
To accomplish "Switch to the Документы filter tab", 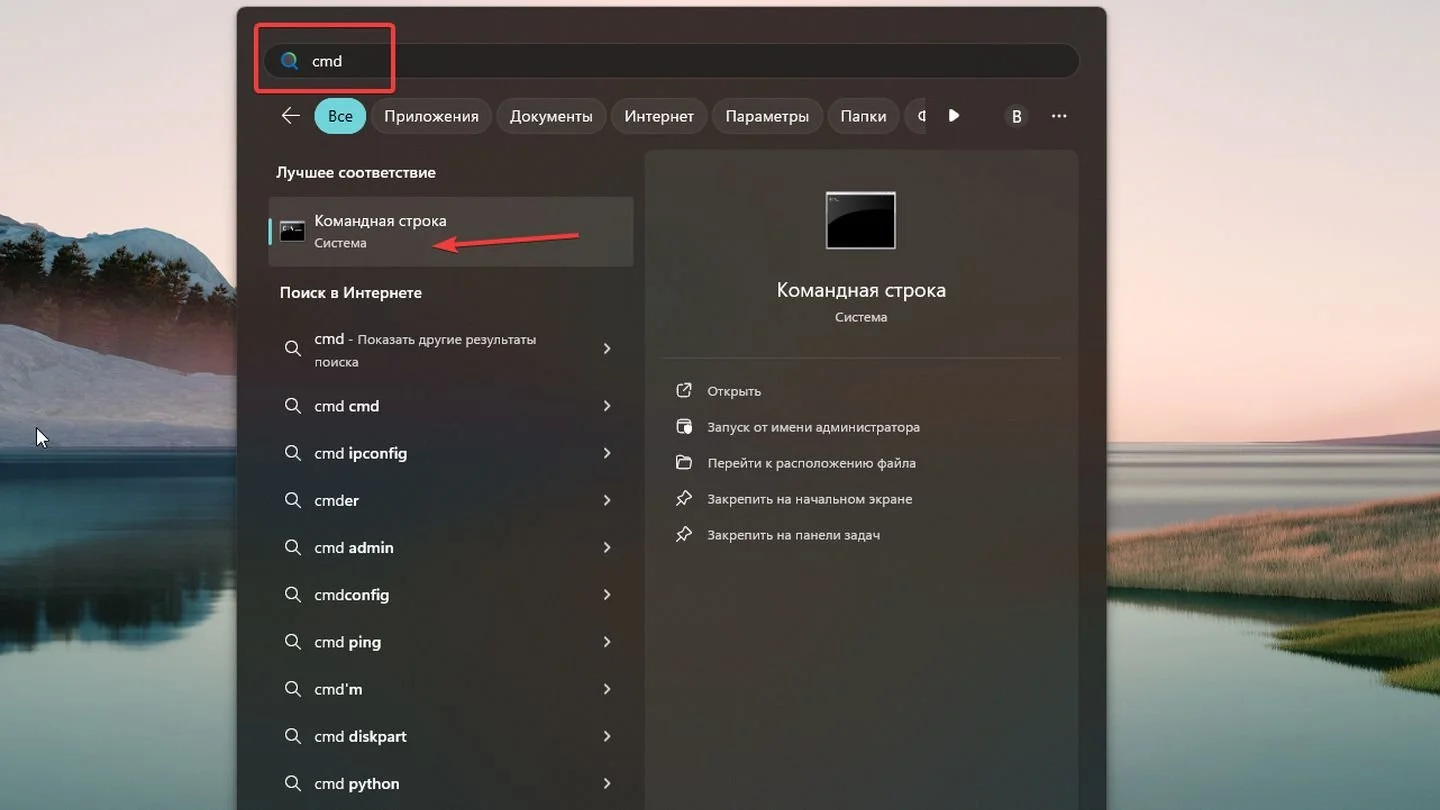I will 551,116.
